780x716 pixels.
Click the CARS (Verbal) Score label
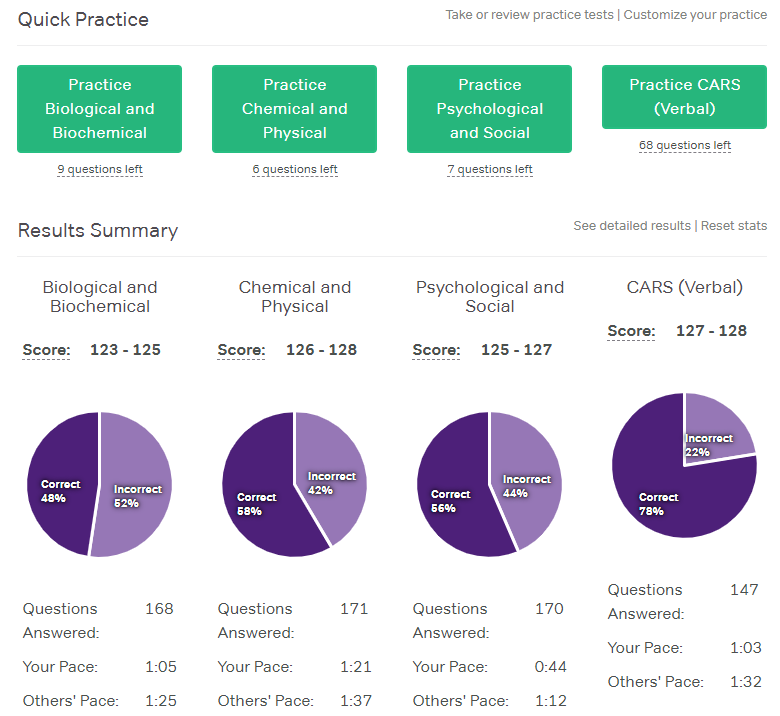[x=631, y=331]
